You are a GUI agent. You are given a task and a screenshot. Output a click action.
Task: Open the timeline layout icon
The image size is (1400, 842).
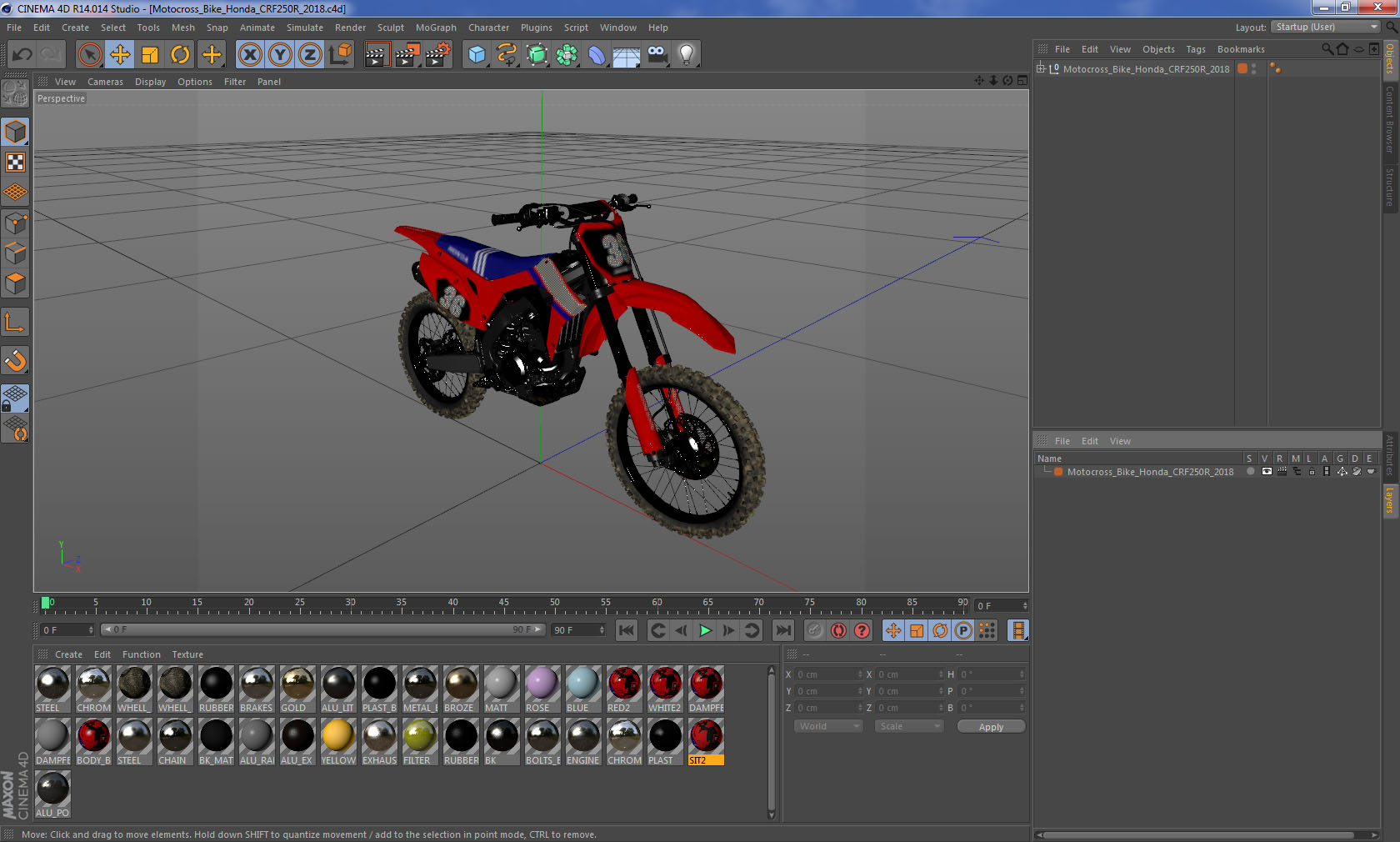tap(1017, 630)
